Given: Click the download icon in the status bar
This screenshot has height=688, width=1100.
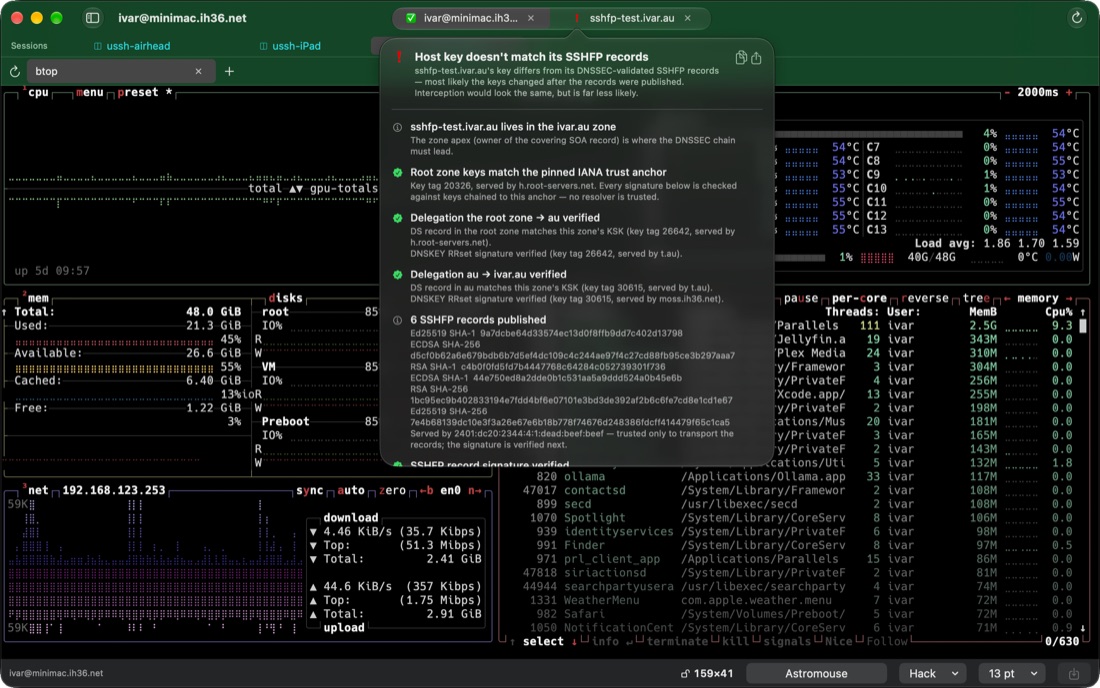Looking at the screenshot, I should click(1073, 674).
